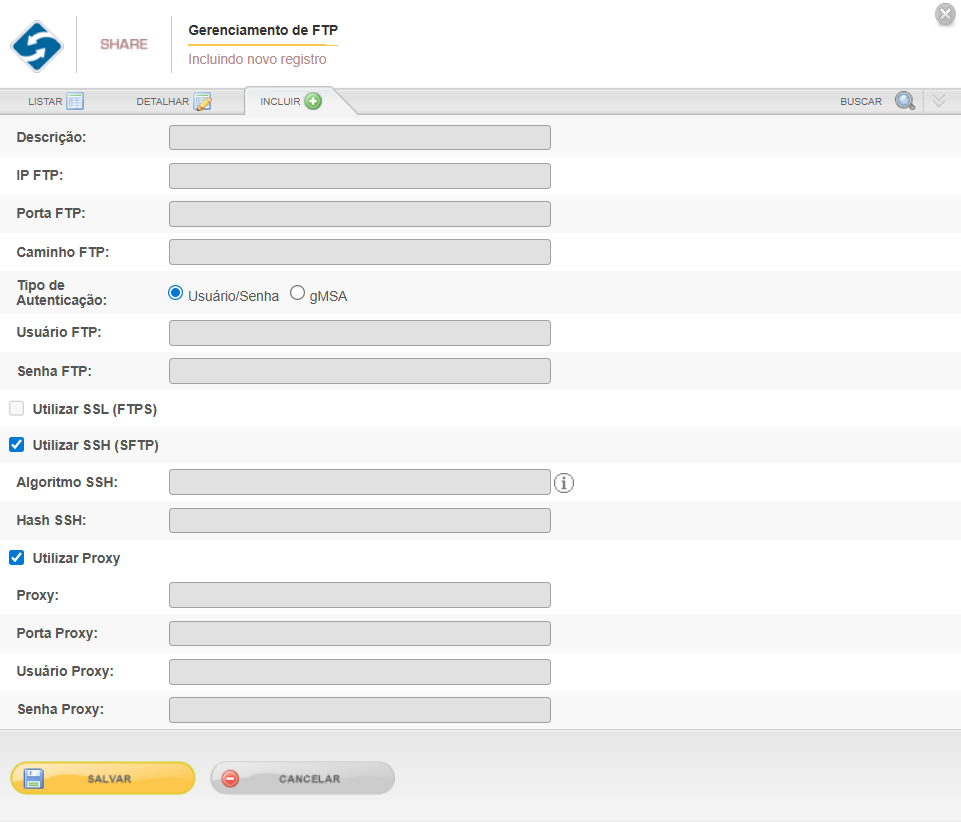961x822 pixels.
Task: Disable the Utilizar Proxy checkbox
Action: click(17, 558)
